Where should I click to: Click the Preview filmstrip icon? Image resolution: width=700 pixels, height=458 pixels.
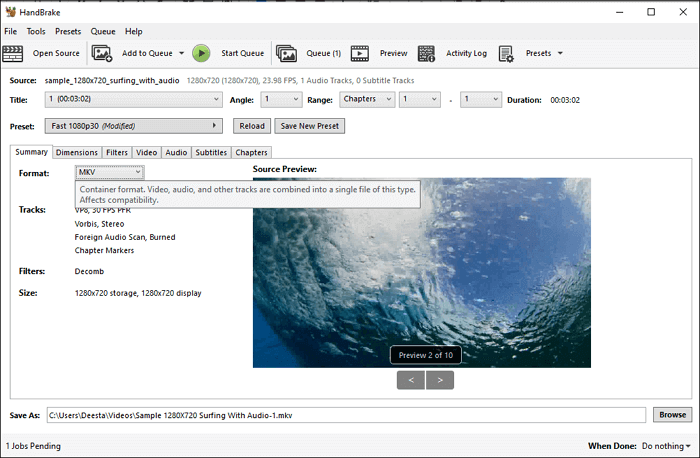360,53
